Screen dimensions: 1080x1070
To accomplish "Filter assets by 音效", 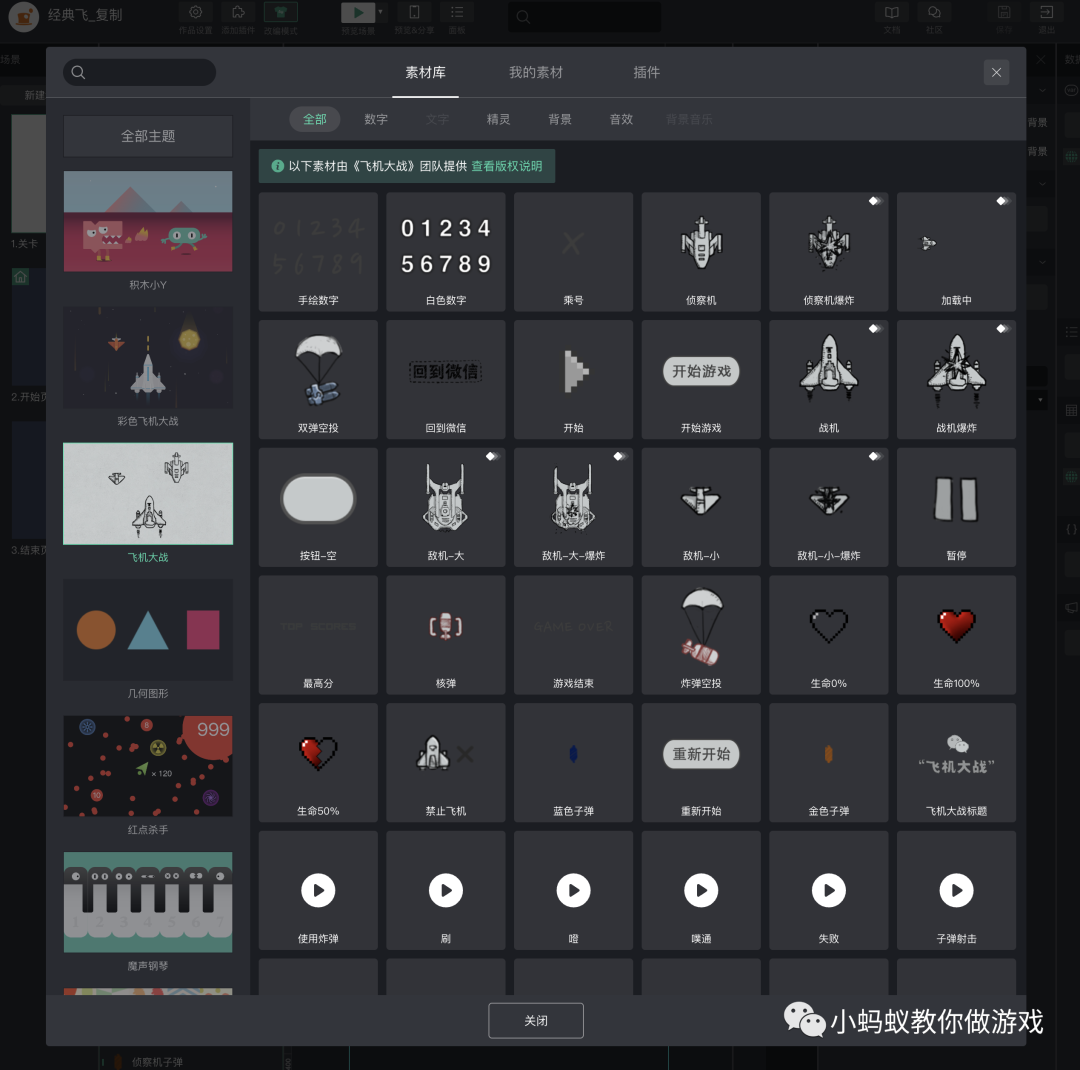I will click(621, 119).
